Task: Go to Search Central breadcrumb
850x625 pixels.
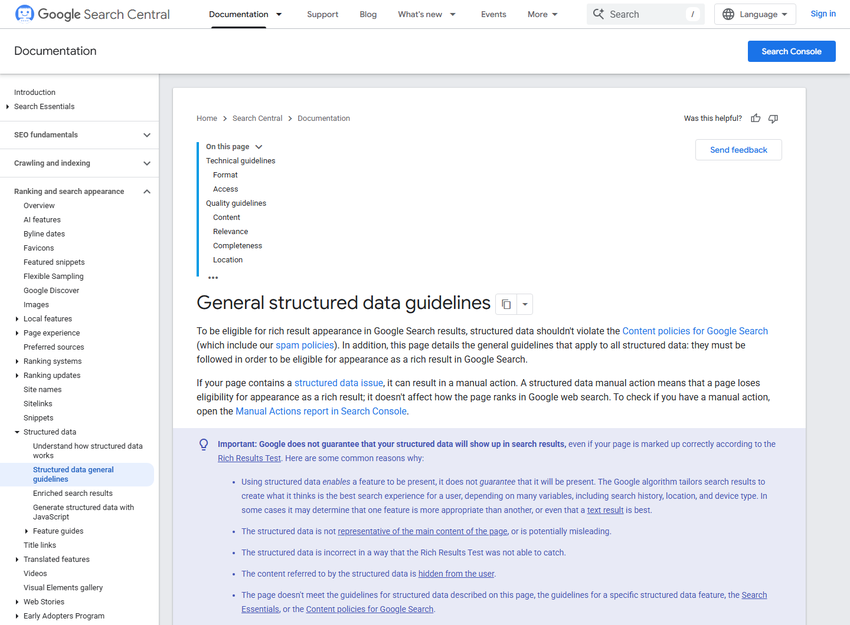Action: pos(257,118)
